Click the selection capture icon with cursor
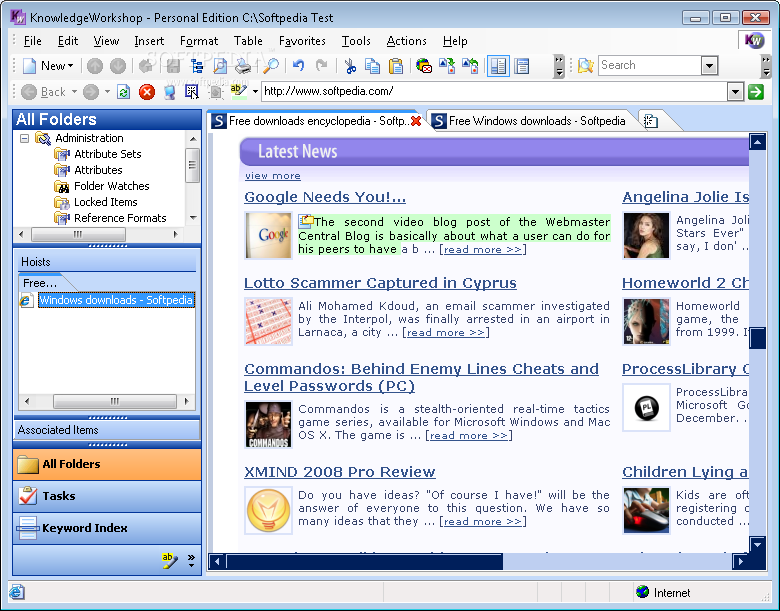 [x=192, y=92]
